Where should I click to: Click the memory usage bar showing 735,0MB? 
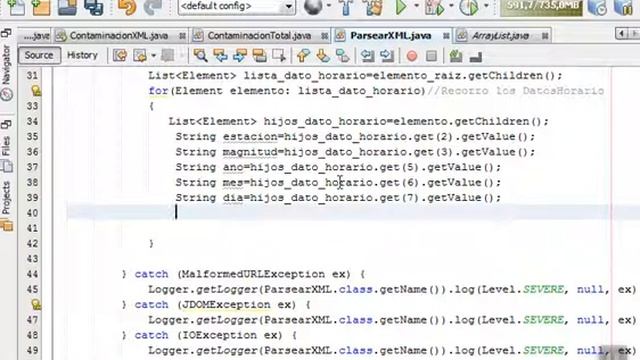[542, 7]
